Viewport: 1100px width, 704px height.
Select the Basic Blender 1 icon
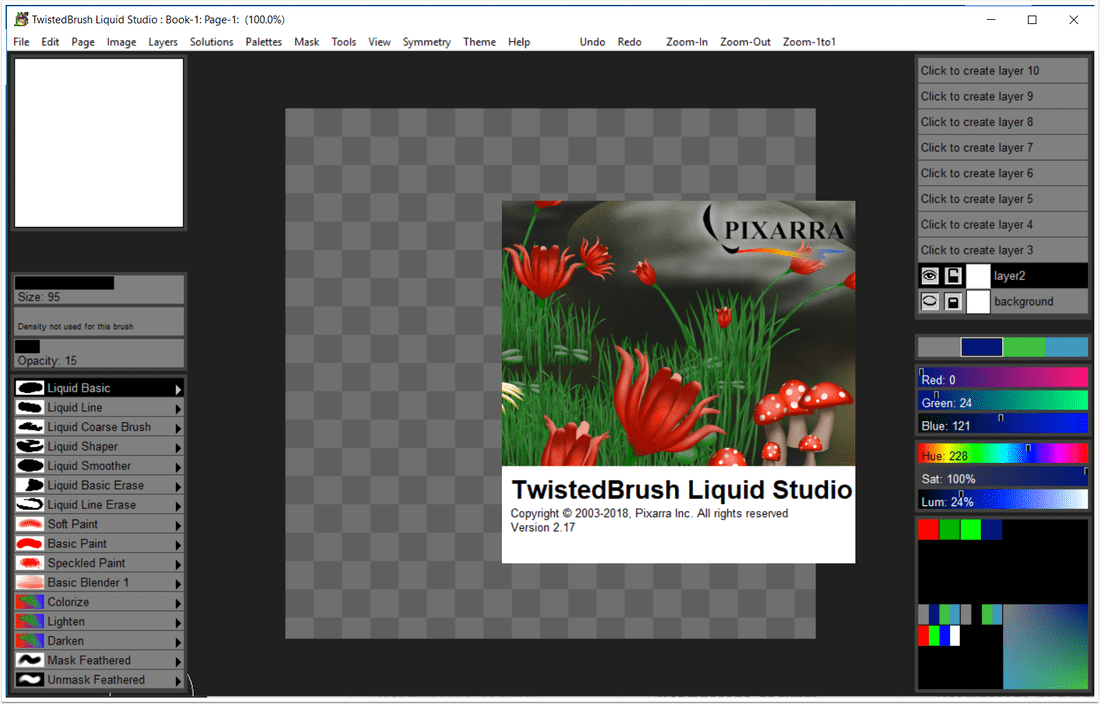pos(30,583)
